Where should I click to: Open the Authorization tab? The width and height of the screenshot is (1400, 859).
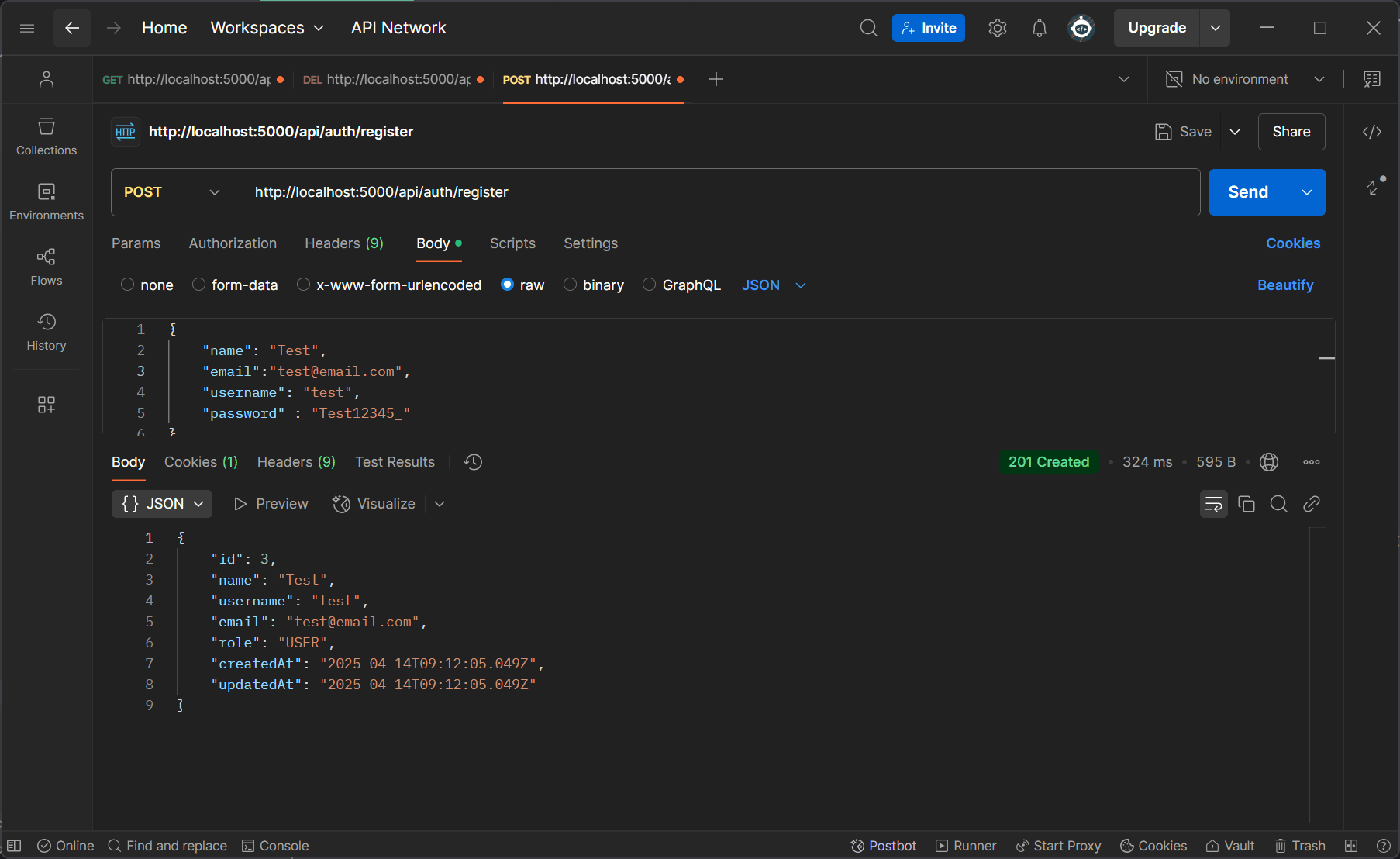pyautogui.click(x=233, y=243)
